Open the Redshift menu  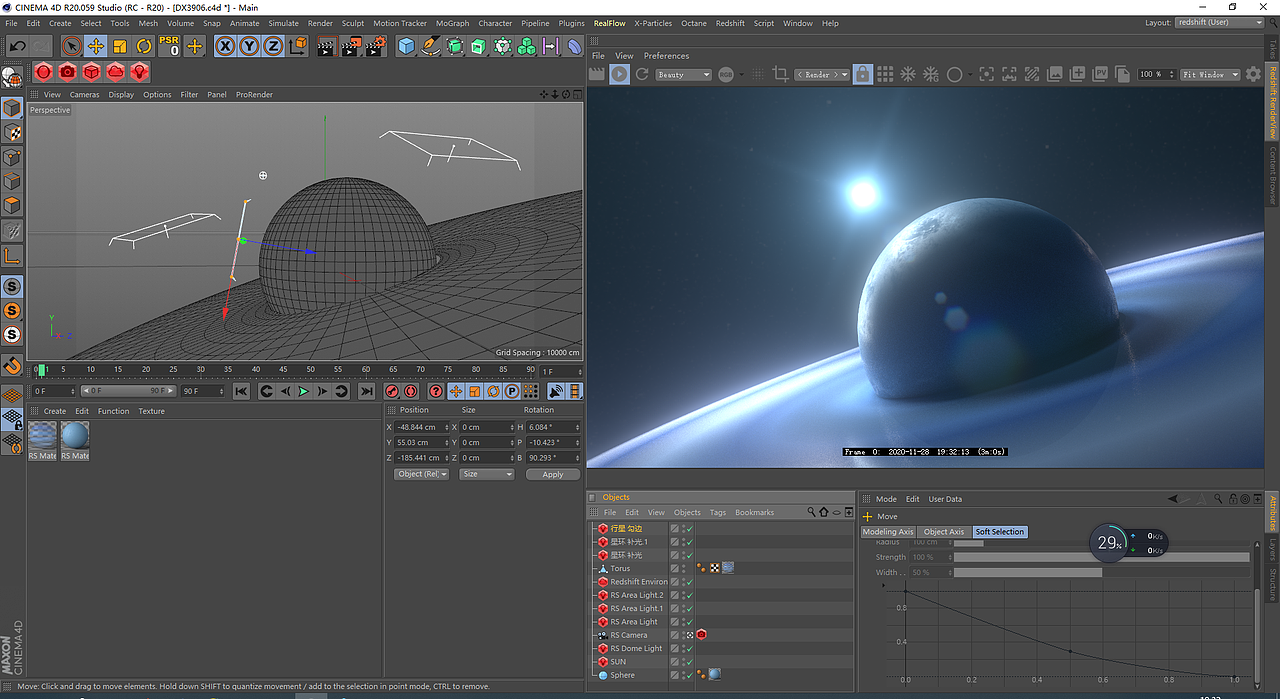tap(730, 23)
